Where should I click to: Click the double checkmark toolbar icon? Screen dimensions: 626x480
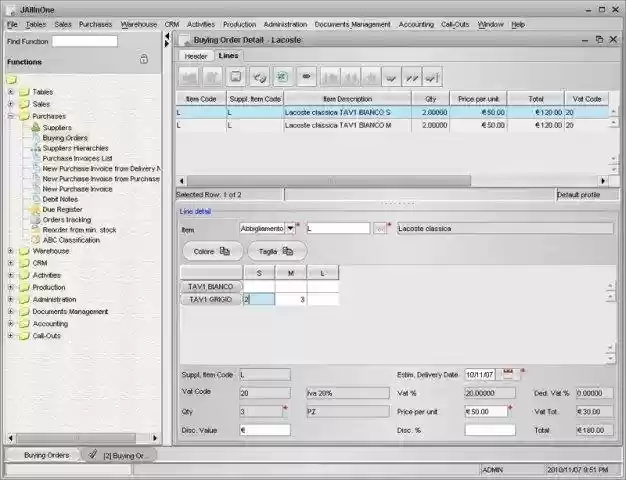[412, 77]
